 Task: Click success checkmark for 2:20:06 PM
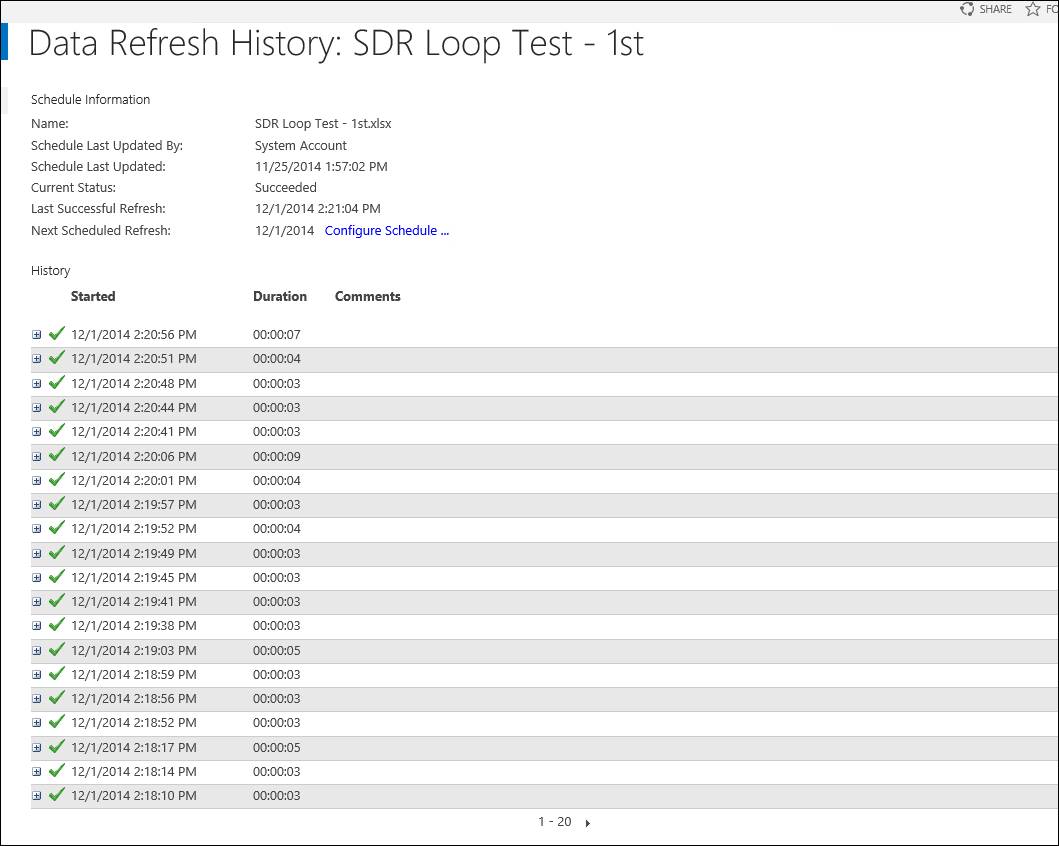57,455
